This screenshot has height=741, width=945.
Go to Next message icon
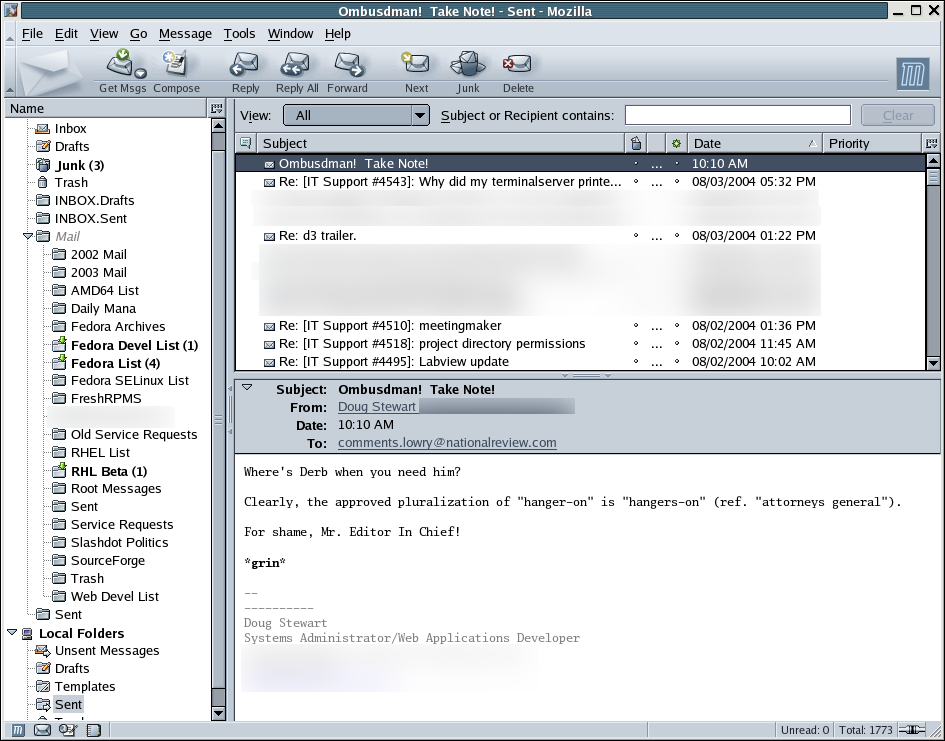(416, 68)
